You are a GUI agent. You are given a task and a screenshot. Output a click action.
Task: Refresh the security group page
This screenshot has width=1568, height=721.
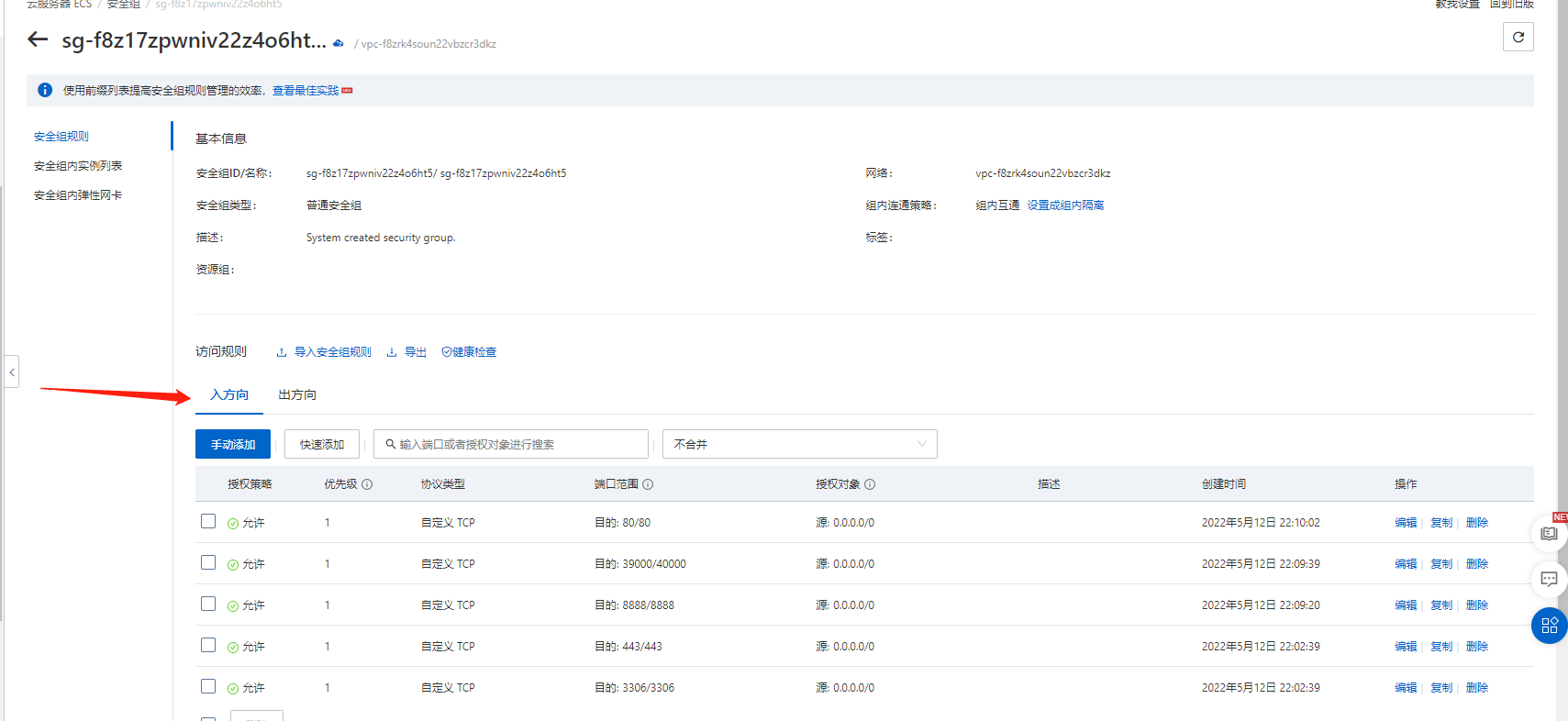tap(1518, 38)
